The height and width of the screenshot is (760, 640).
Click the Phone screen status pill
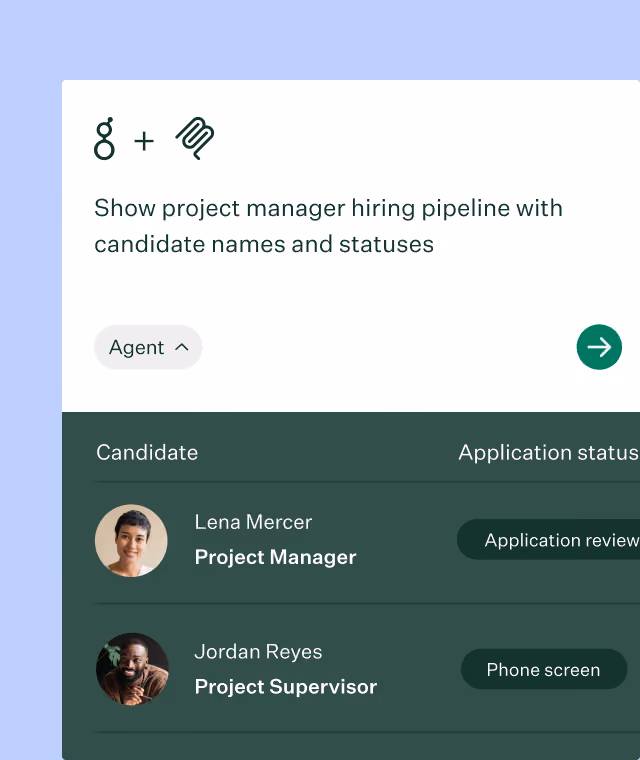pyautogui.click(x=544, y=669)
